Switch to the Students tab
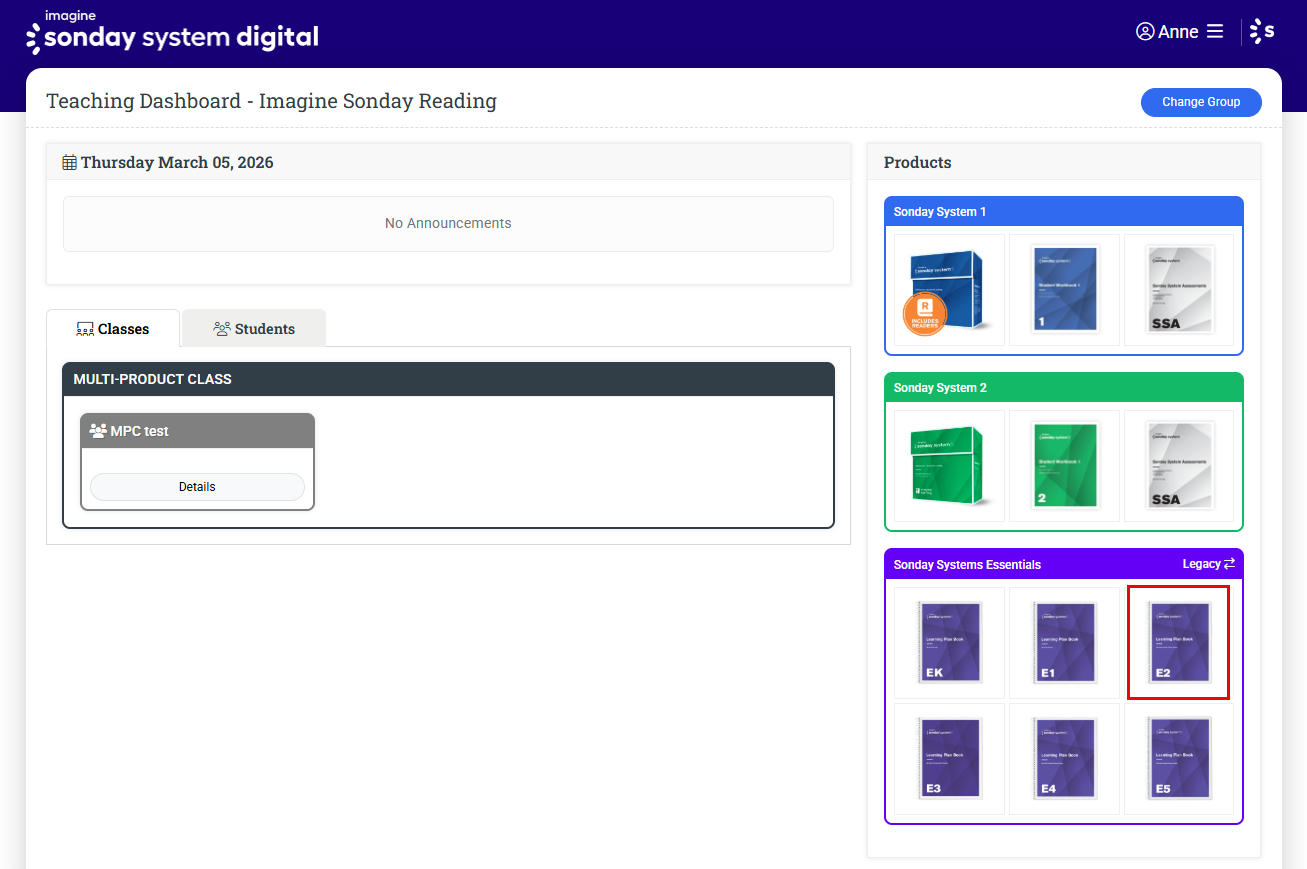 [254, 329]
